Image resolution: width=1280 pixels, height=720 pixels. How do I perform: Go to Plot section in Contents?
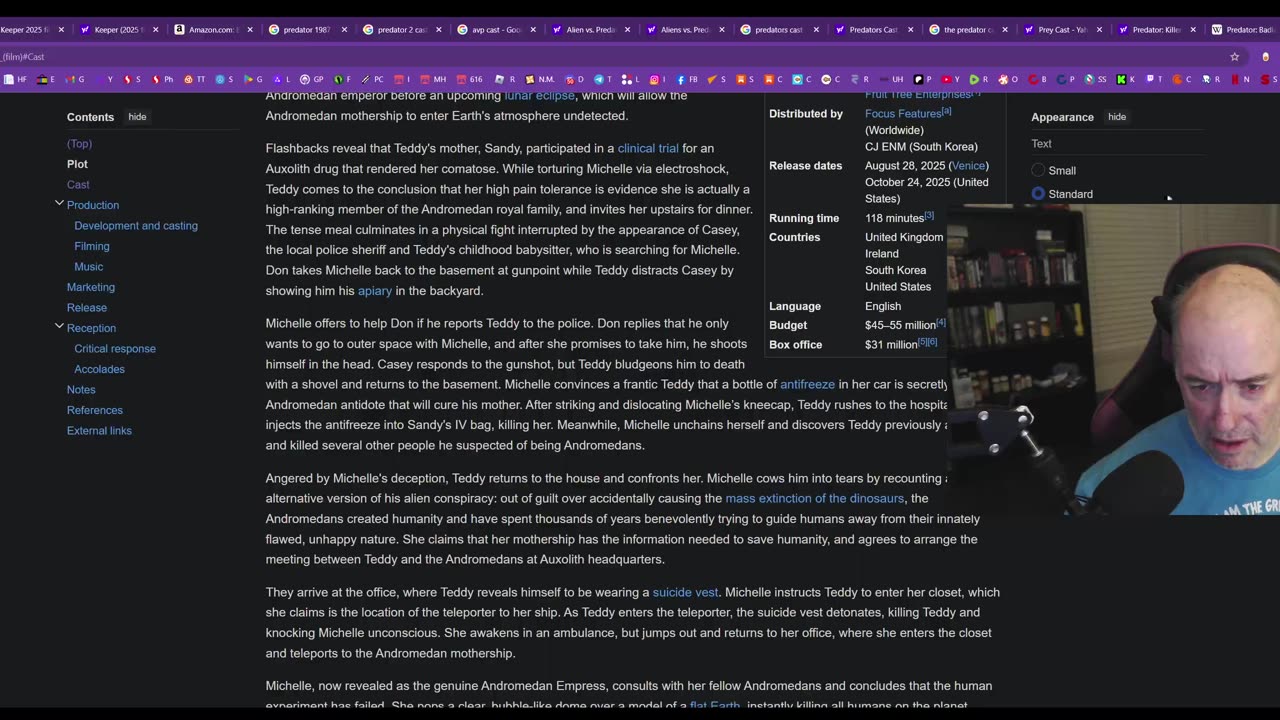coord(77,164)
